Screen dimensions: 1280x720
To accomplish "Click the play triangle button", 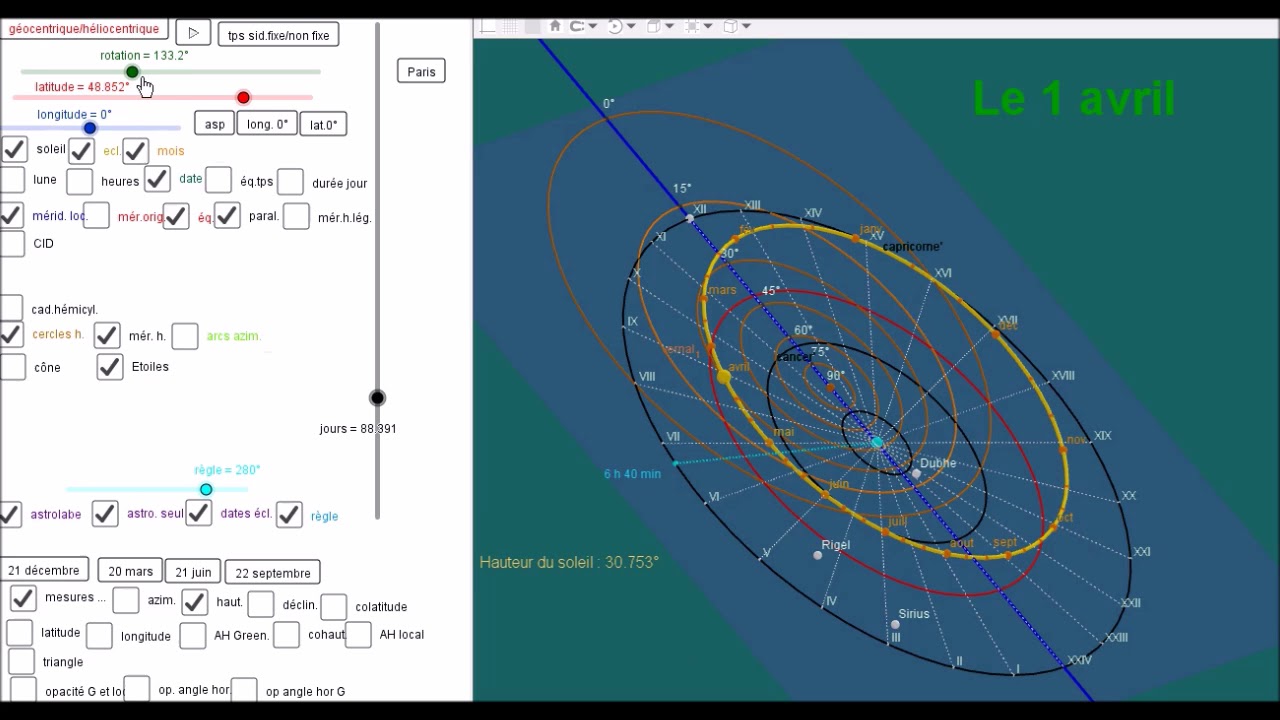I will (193, 34).
